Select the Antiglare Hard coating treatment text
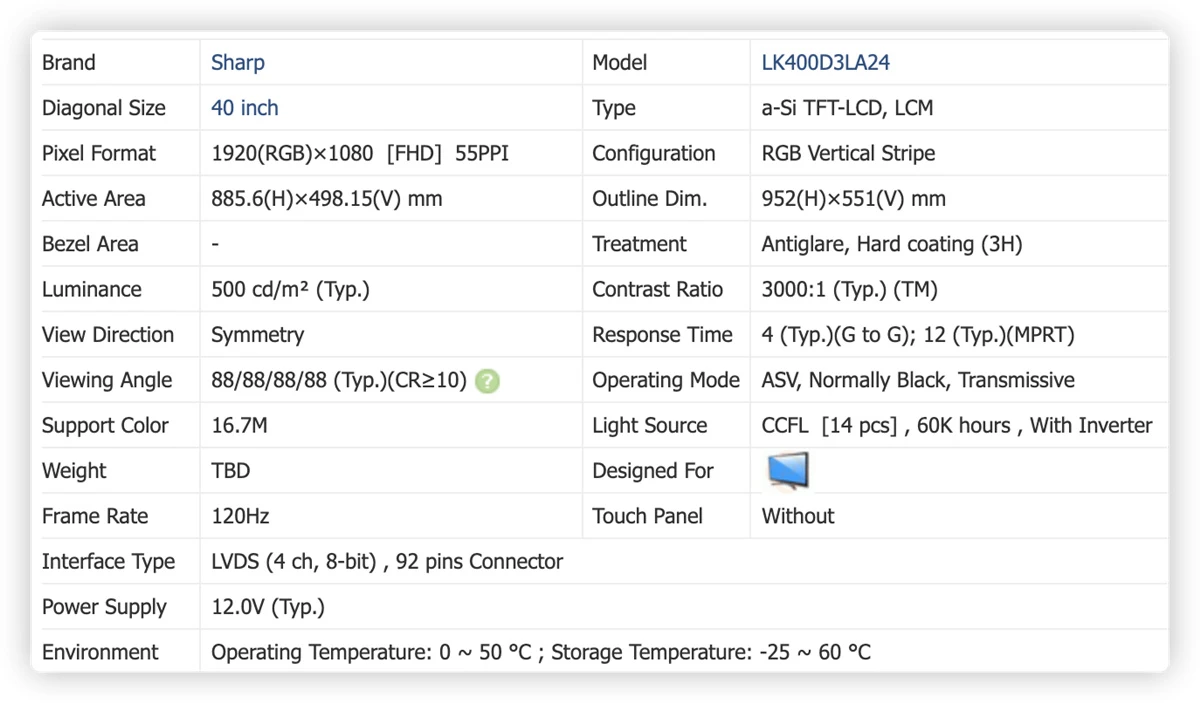This screenshot has width=1200, height=703. 892,245
